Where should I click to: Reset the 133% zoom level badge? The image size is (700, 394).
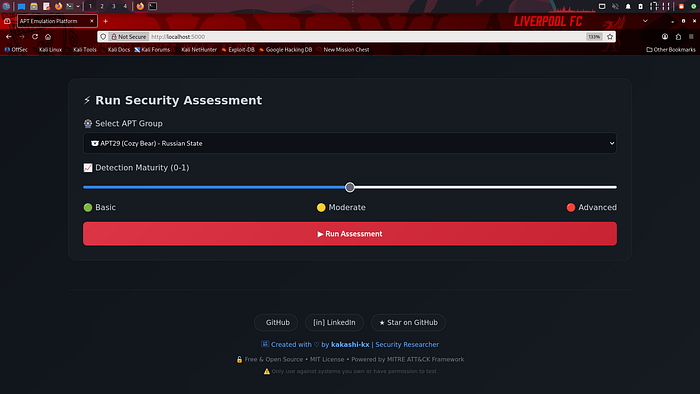[594, 37]
